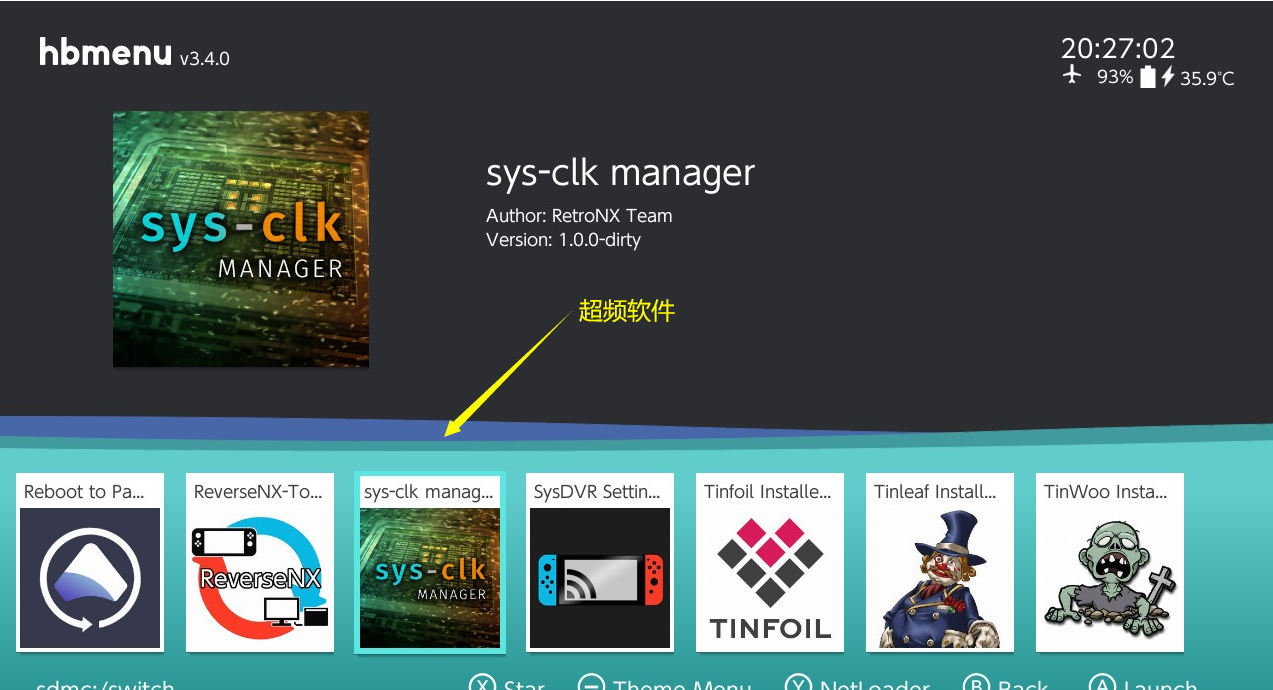Viewport: 1273px width, 690px height.
Task: Open NetLoader via the Y button hint
Action: pos(860,685)
